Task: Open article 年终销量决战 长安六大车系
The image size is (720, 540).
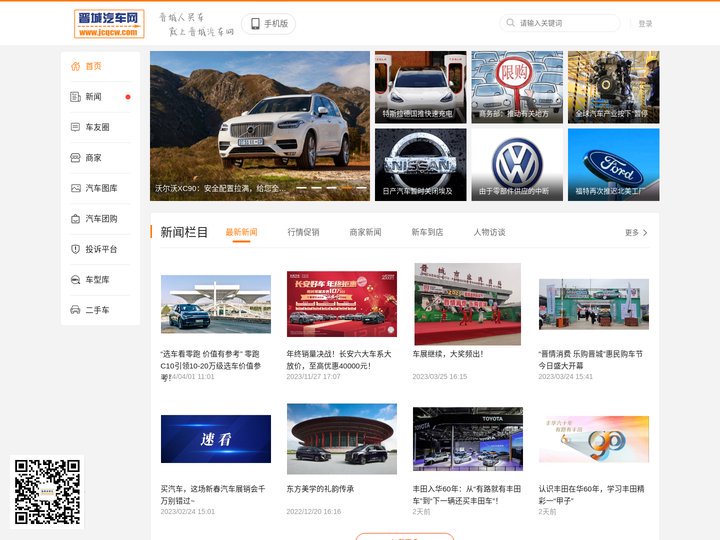Action: 339,360
